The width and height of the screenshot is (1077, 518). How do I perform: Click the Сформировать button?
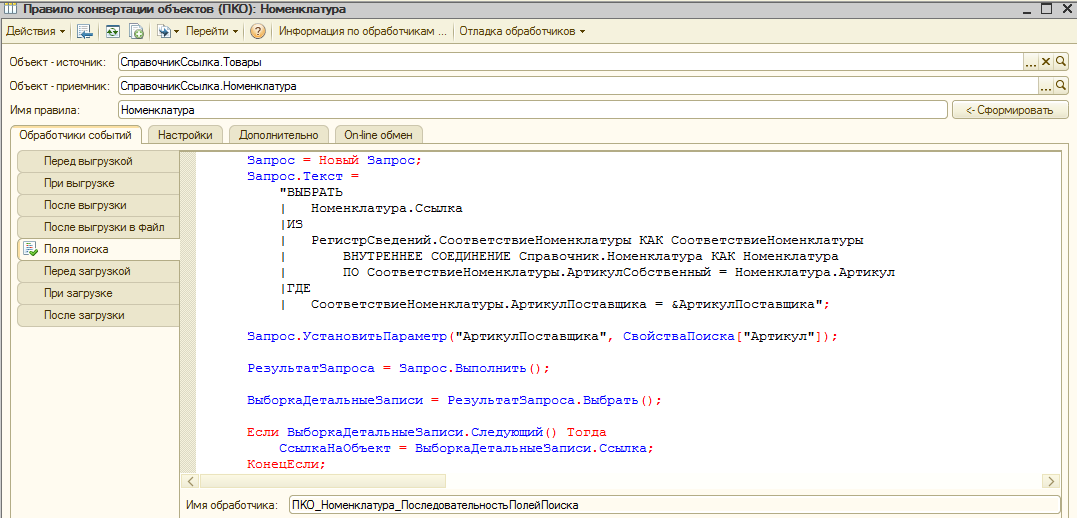point(1009,110)
